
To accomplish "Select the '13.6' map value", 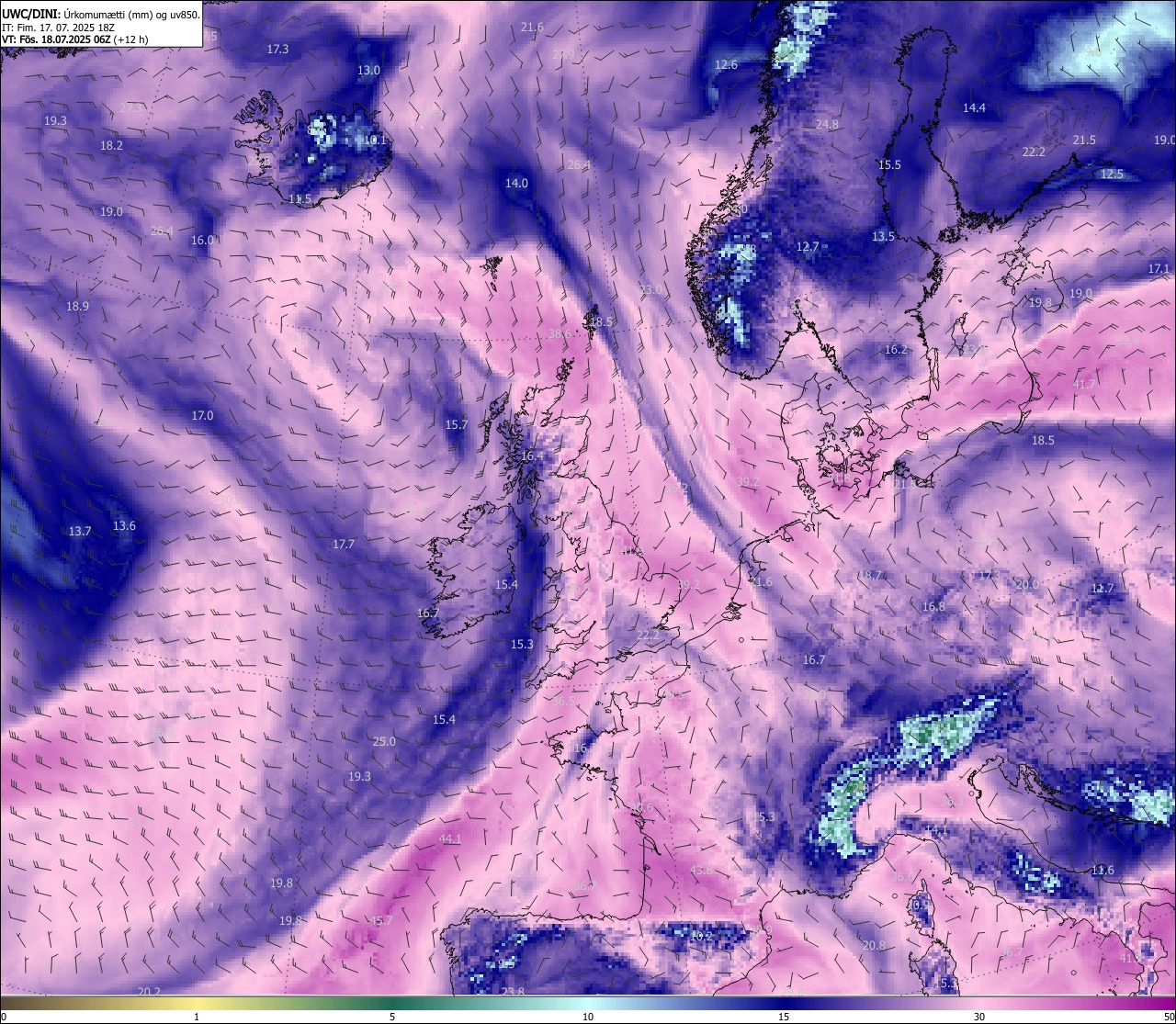I will (124, 525).
